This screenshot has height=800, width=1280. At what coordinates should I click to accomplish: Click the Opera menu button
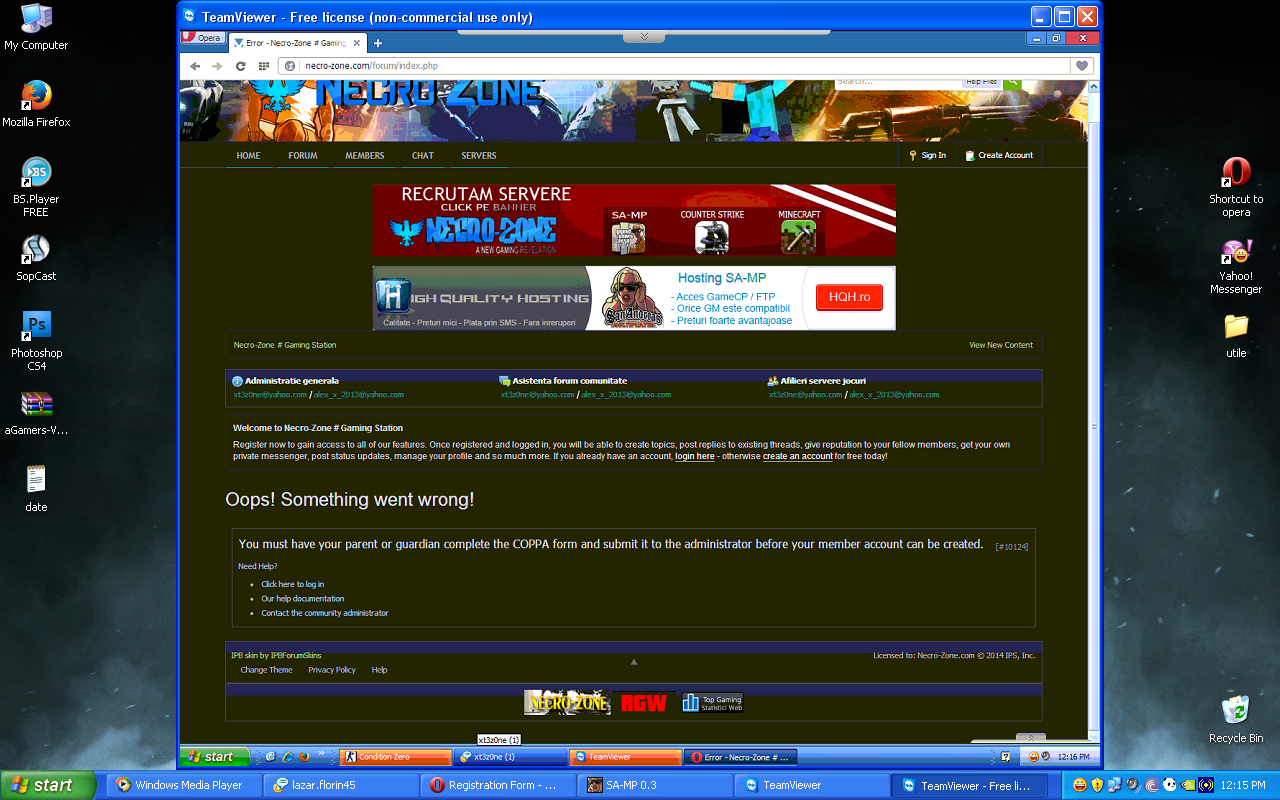(x=202, y=38)
